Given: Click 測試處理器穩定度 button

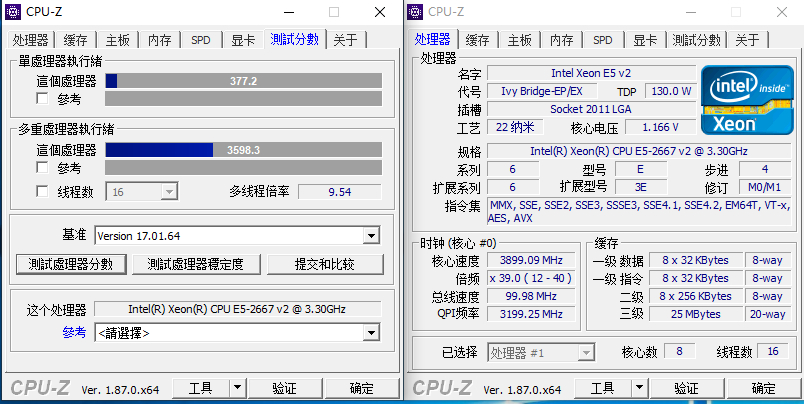Looking at the screenshot, I should [196, 264].
